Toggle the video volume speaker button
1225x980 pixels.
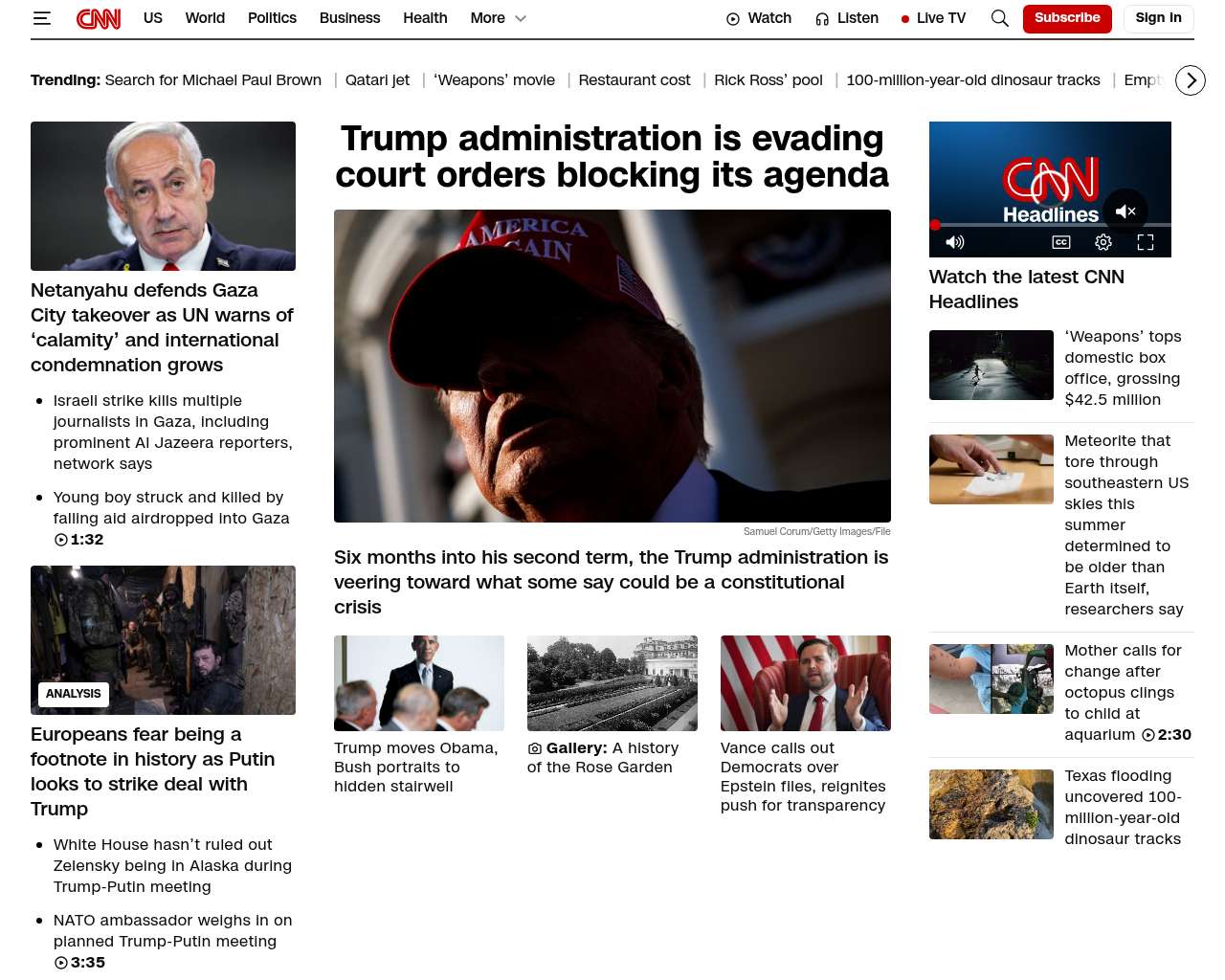[x=955, y=242]
